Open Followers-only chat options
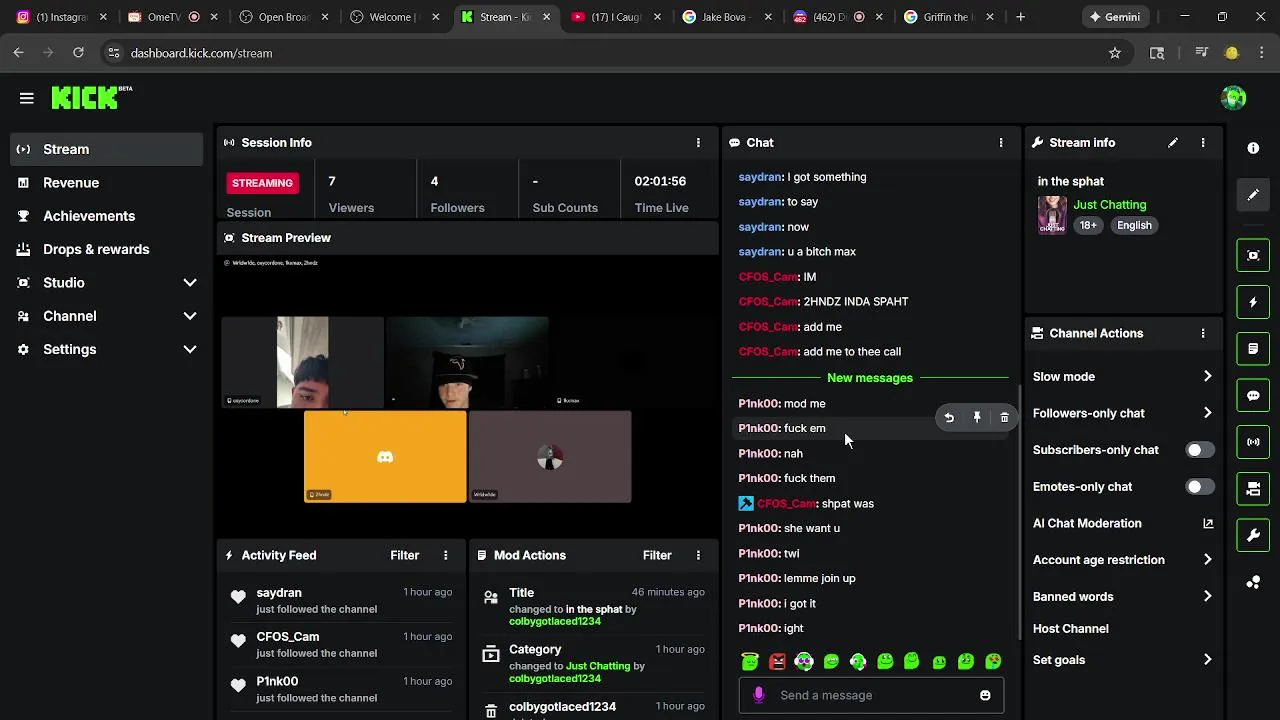This screenshot has height=720, width=1280. (1123, 413)
